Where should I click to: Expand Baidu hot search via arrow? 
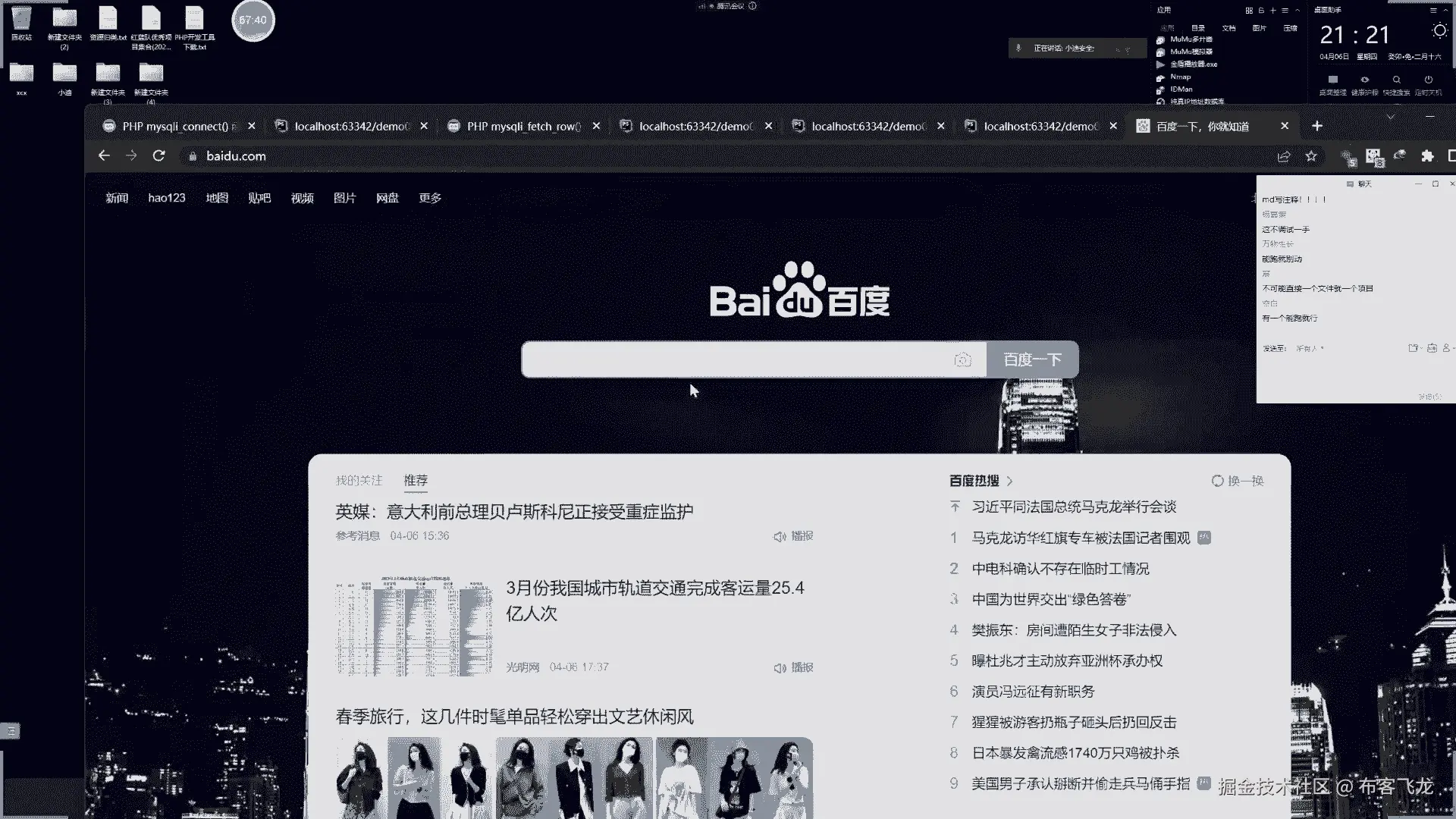point(1009,482)
